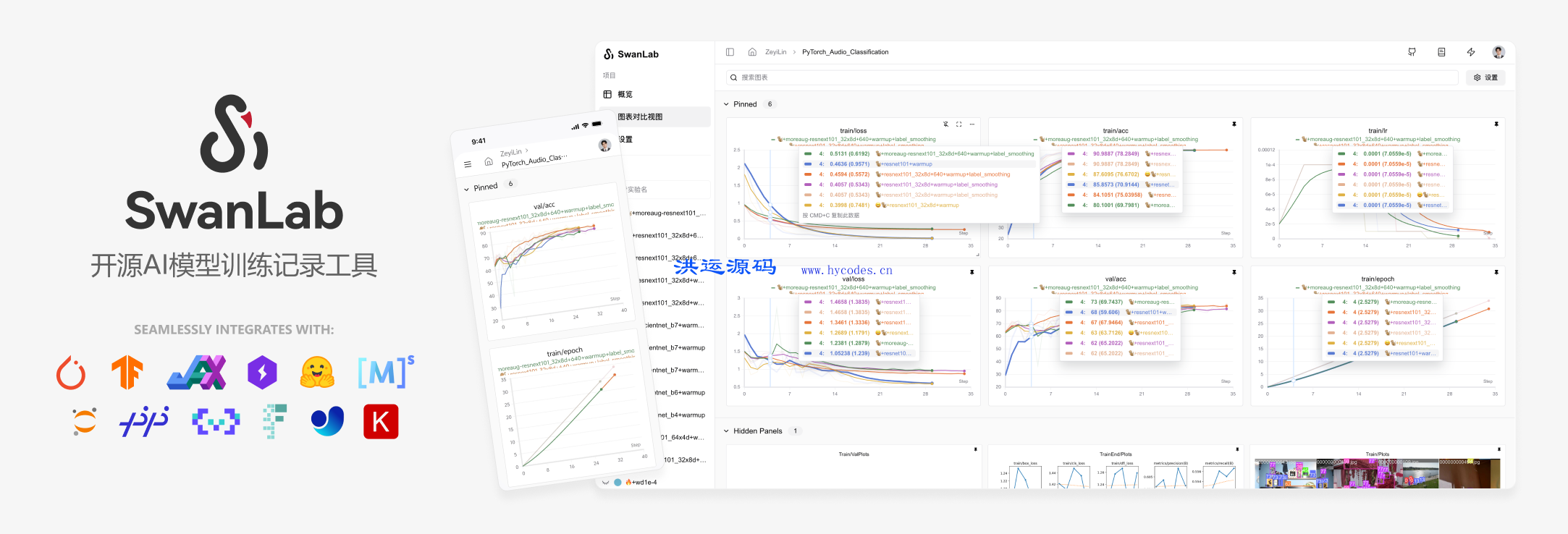Open the documentation icon in header

[1441, 52]
